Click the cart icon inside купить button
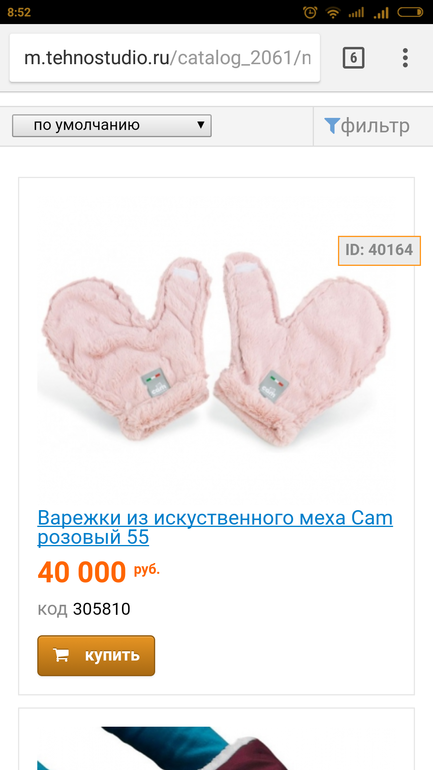Image resolution: width=433 pixels, height=770 pixels. tap(61, 656)
